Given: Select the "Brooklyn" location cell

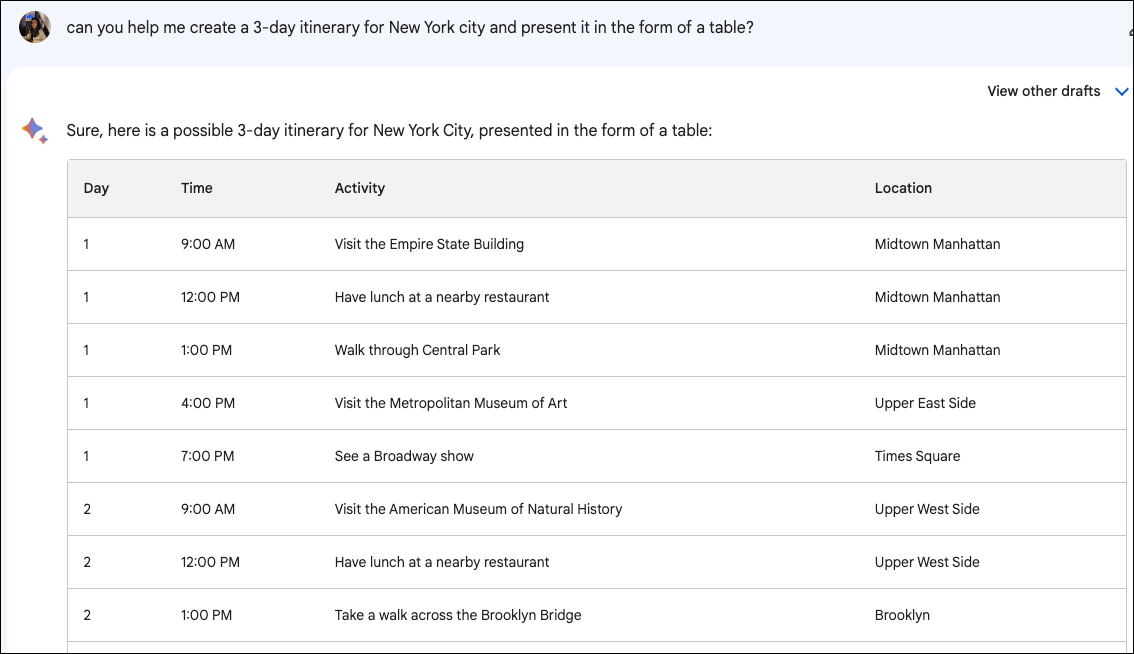Looking at the screenshot, I should 902,615.
